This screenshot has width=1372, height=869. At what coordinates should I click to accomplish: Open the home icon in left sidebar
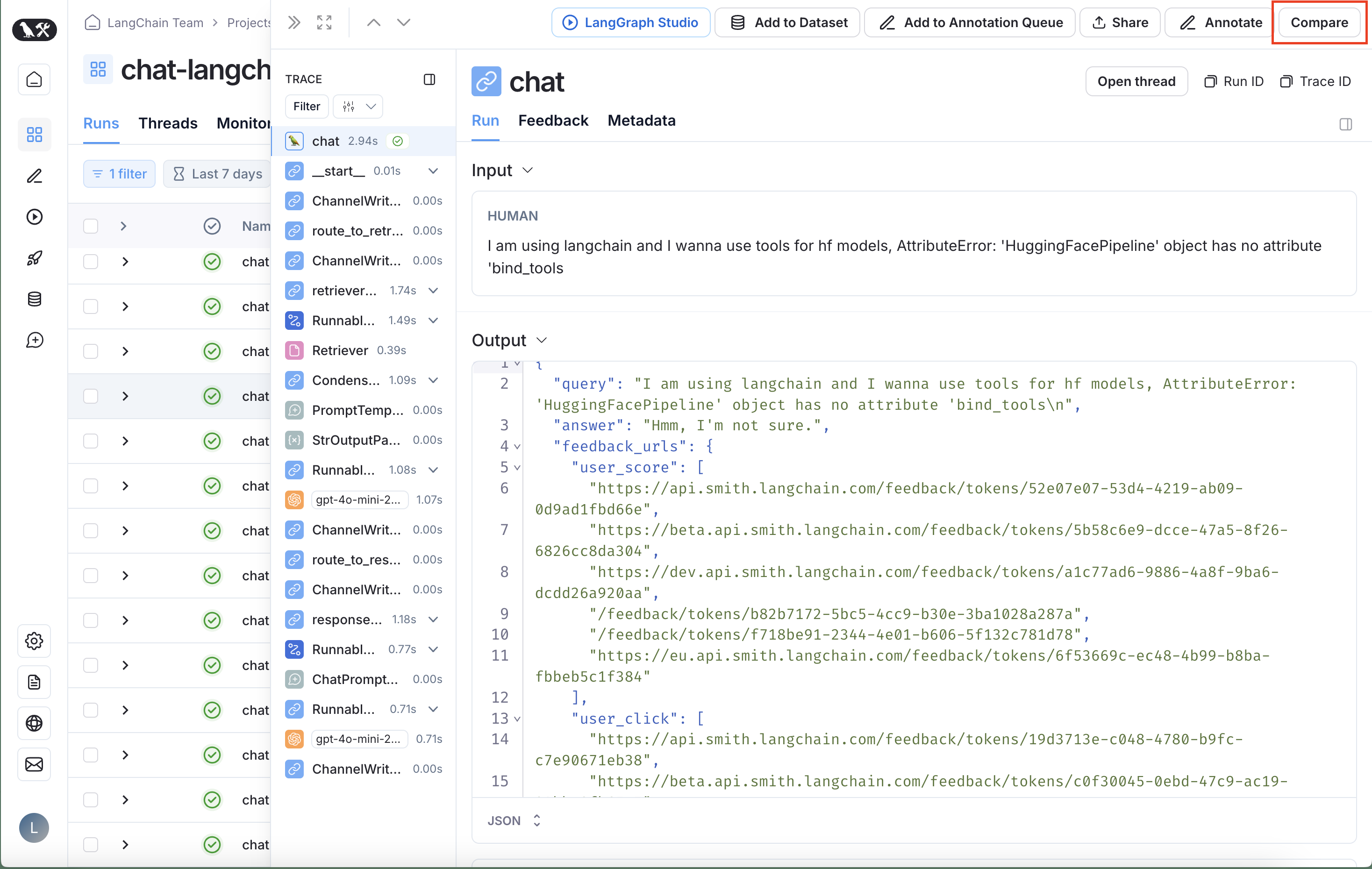pos(34,79)
